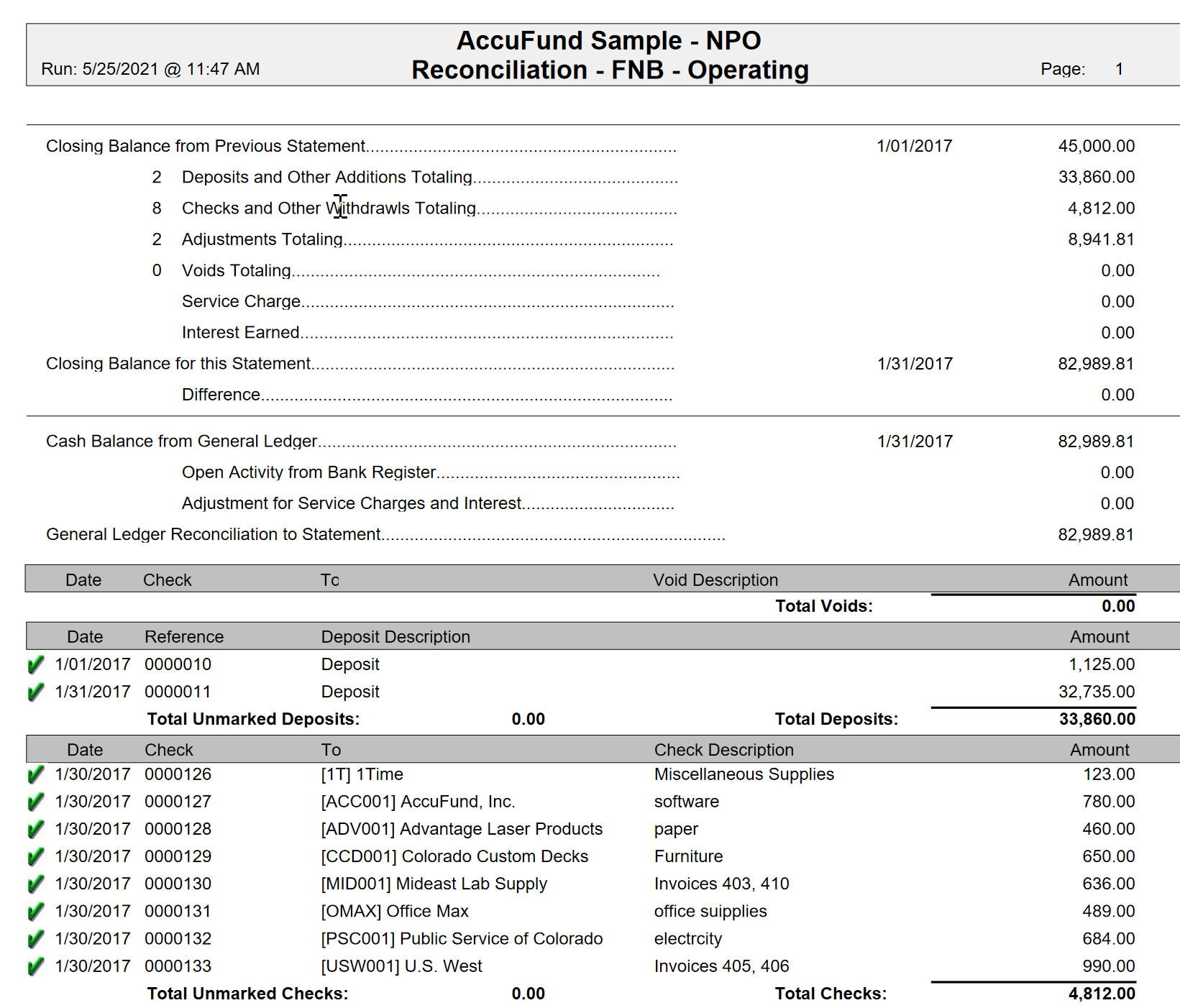
Task: Click the Check Description column header
Action: (723, 750)
